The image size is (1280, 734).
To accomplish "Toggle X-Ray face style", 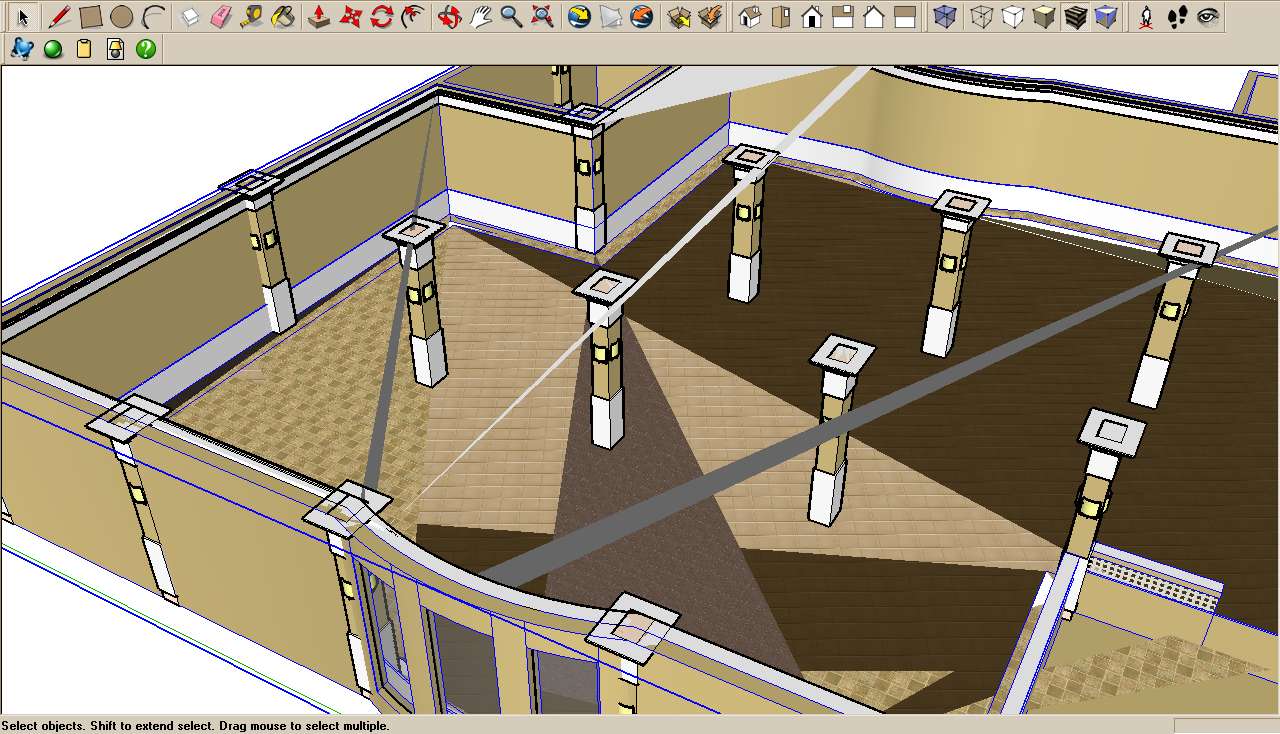I will pyautogui.click(x=944, y=17).
